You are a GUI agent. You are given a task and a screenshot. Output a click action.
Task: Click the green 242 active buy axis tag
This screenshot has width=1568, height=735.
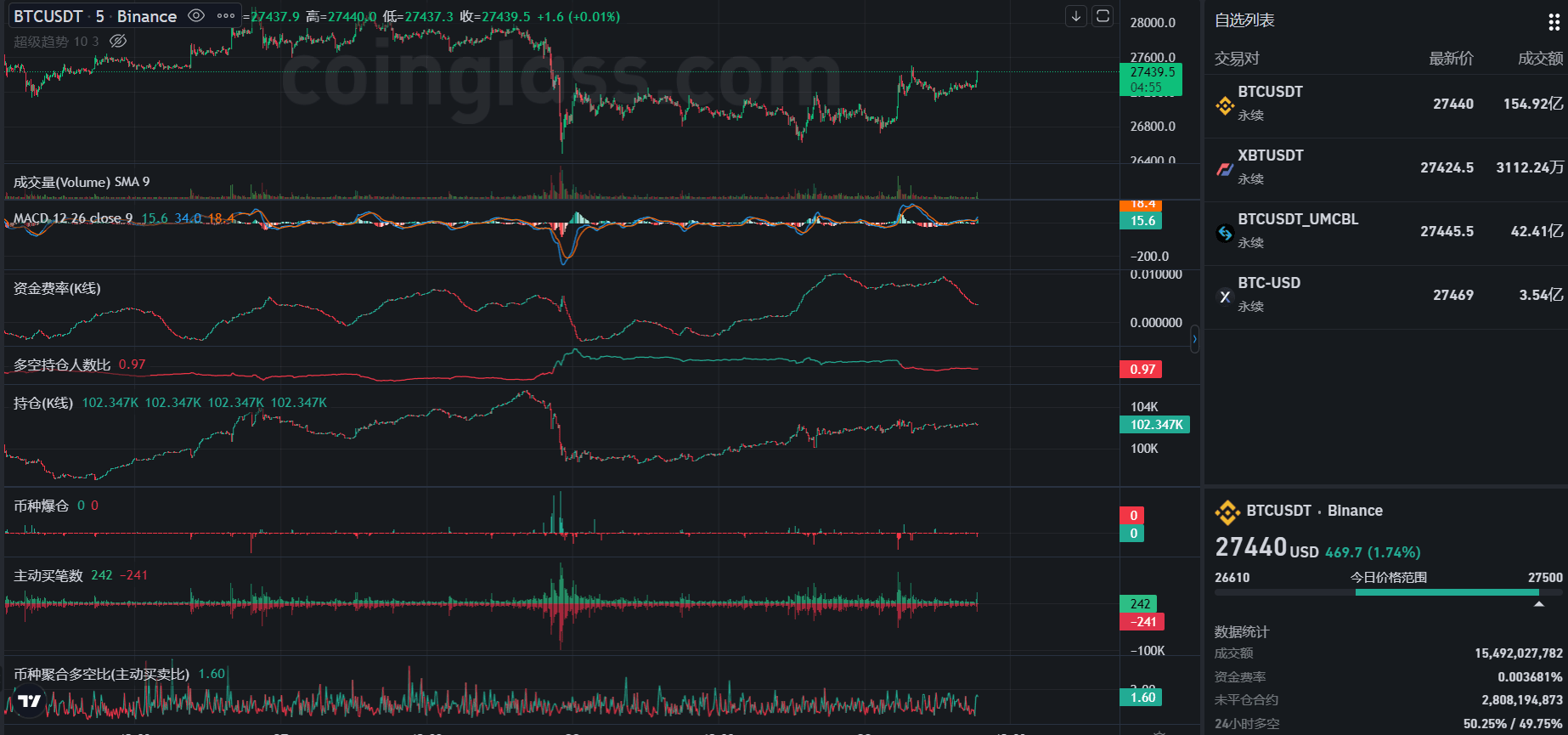[x=1139, y=604]
